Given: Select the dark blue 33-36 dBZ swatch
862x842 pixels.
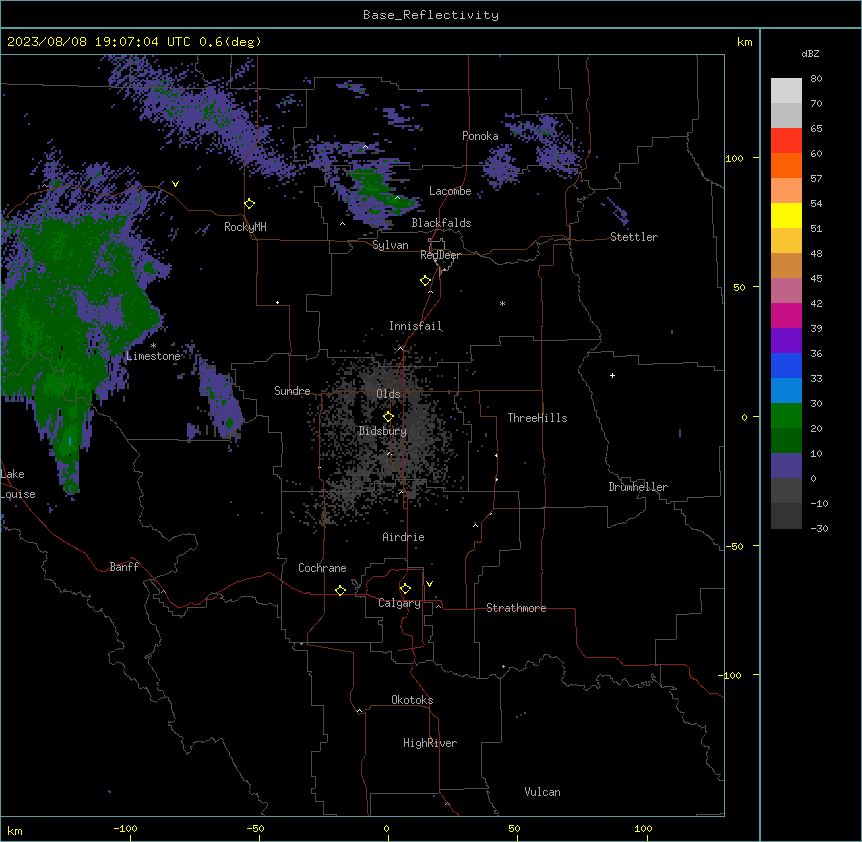Looking at the screenshot, I should (x=786, y=365).
